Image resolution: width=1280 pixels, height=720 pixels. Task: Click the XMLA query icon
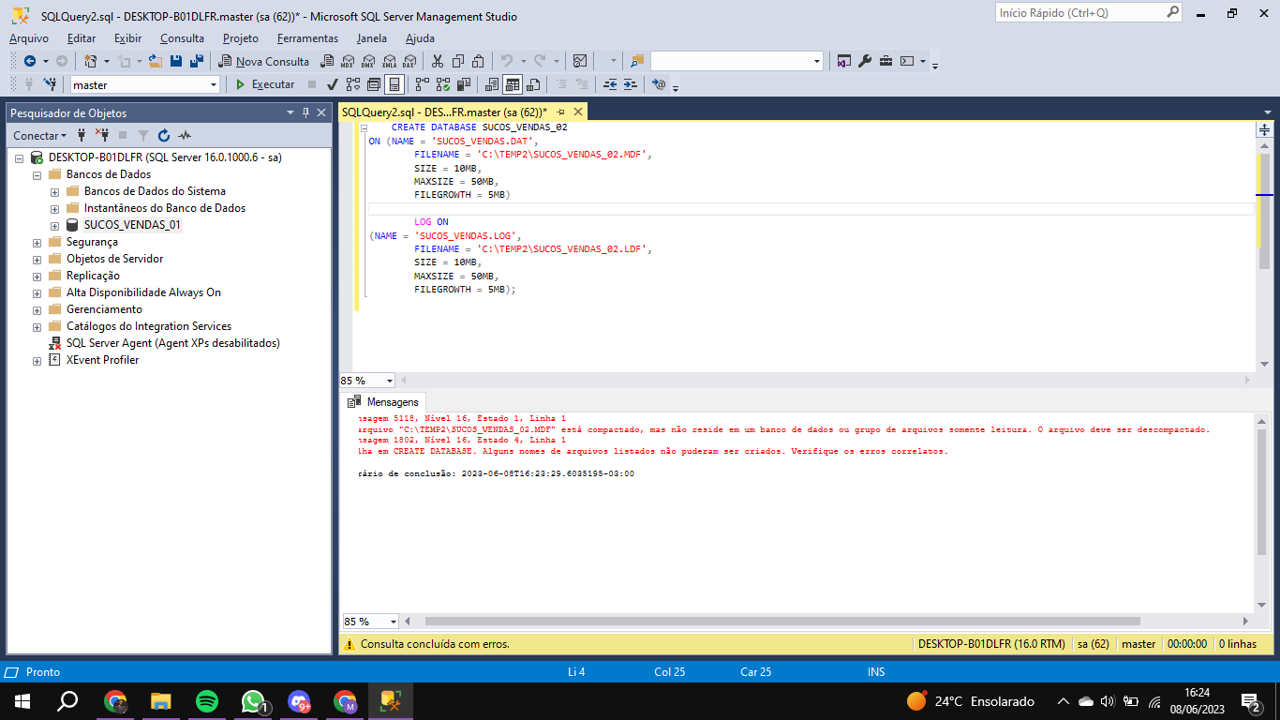(389, 61)
